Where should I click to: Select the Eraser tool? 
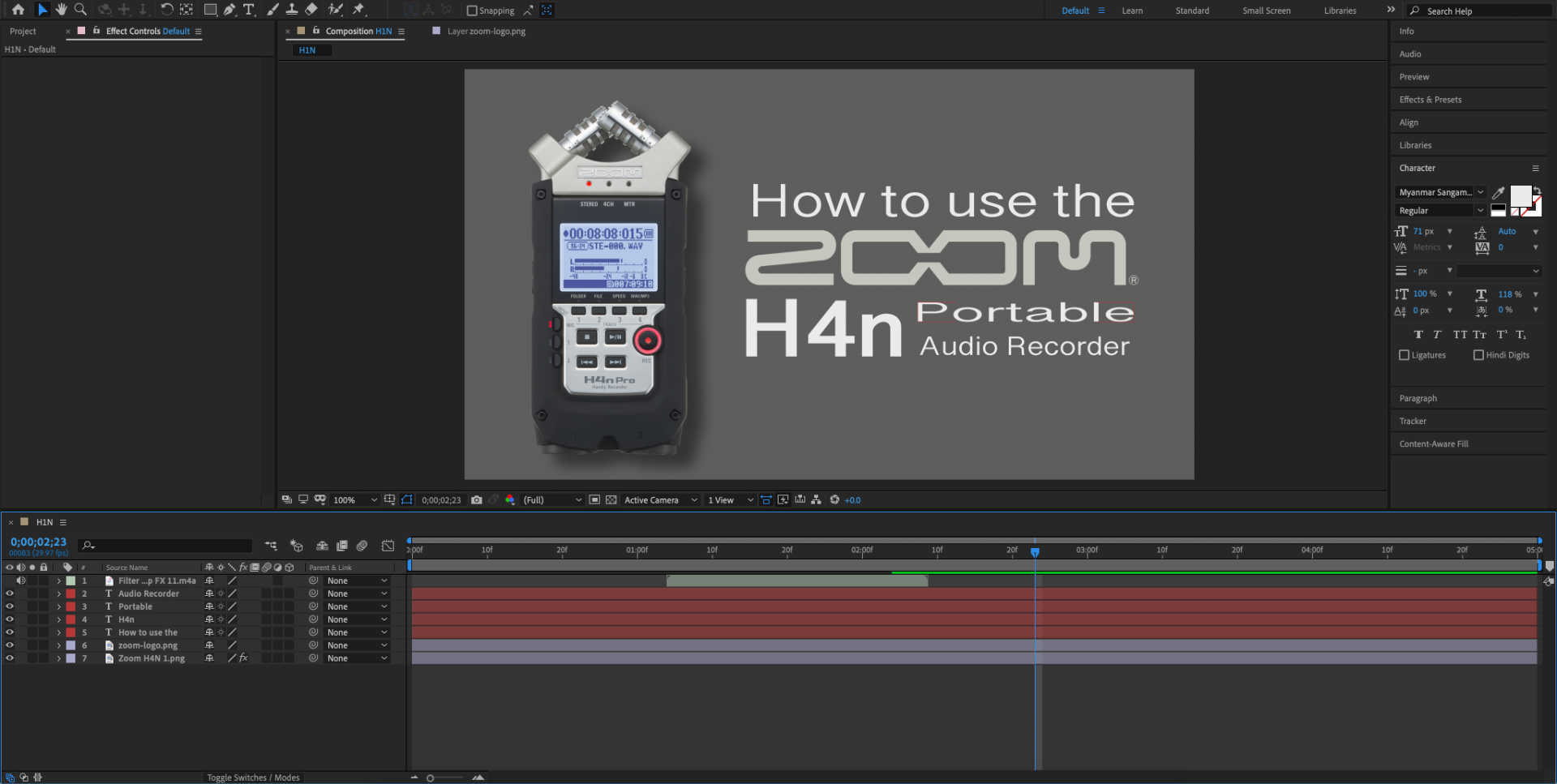click(x=311, y=10)
